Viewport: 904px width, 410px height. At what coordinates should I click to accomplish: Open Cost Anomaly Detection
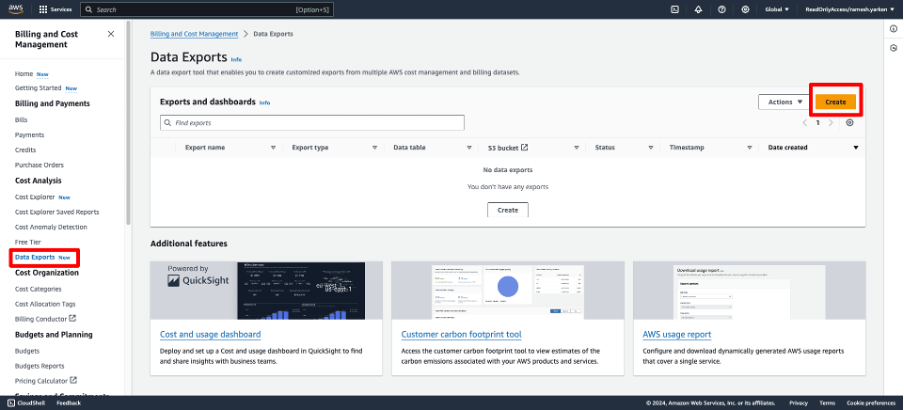tap(51, 227)
